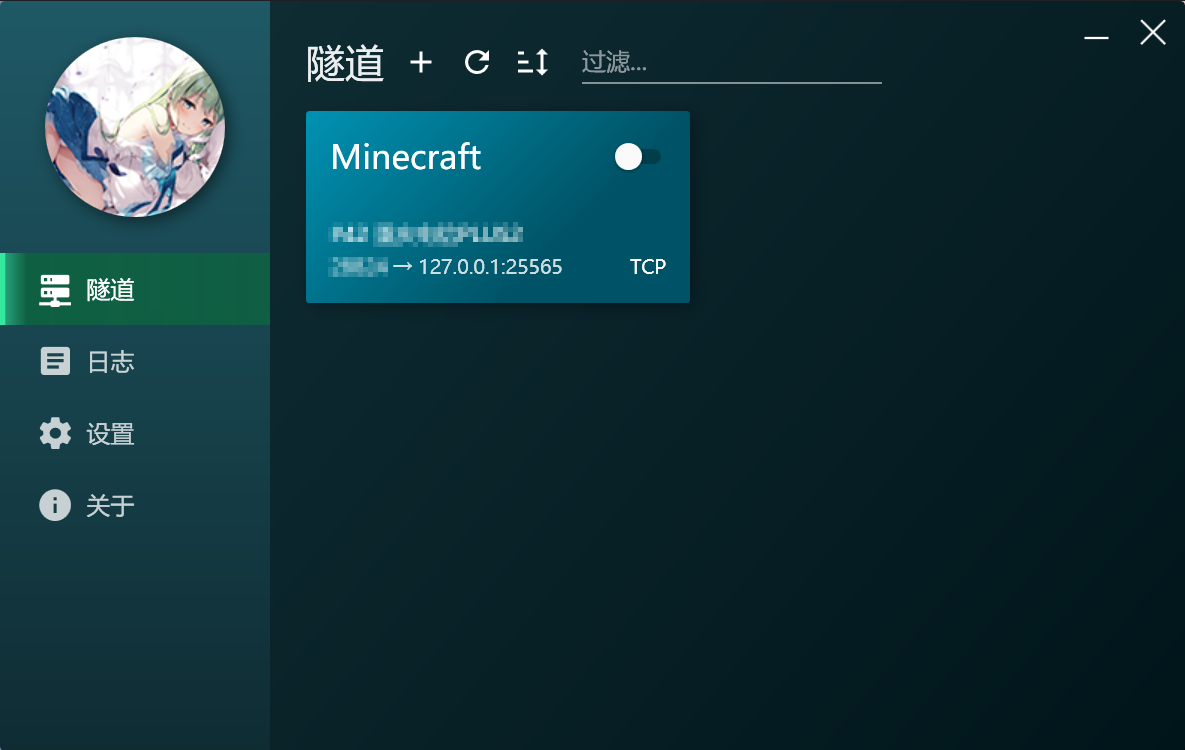Image resolution: width=1185 pixels, height=750 pixels.
Task: Click the TCP protocol label
Action: click(648, 266)
